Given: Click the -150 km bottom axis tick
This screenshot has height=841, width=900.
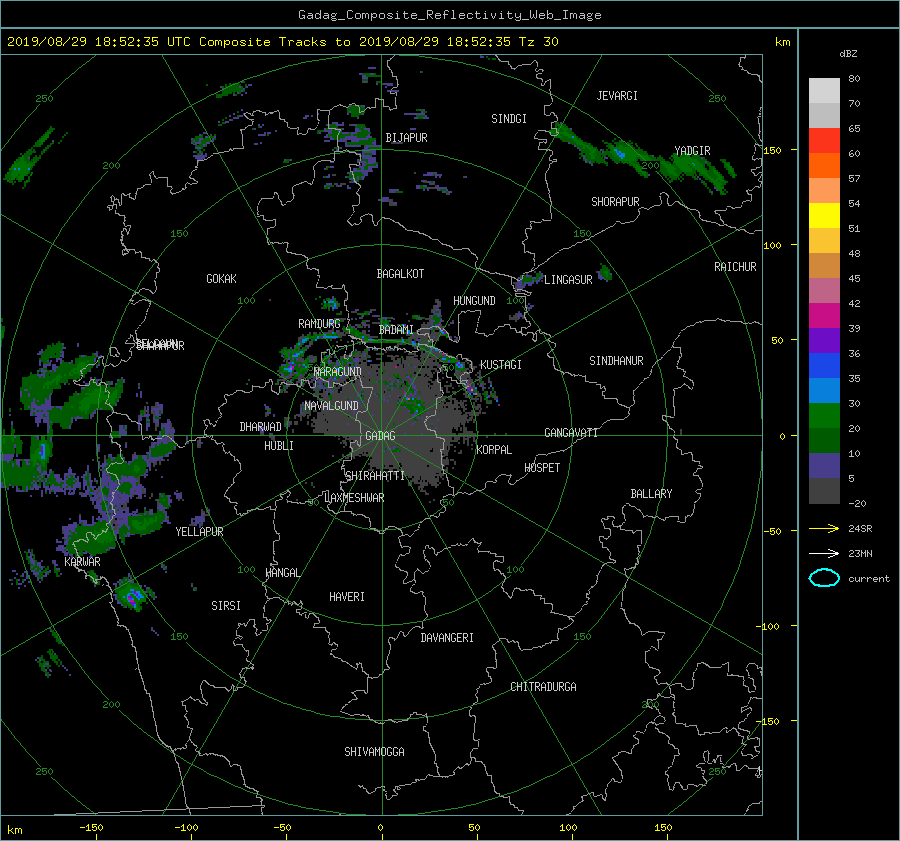Looking at the screenshot, I should [x=91, y=828].
